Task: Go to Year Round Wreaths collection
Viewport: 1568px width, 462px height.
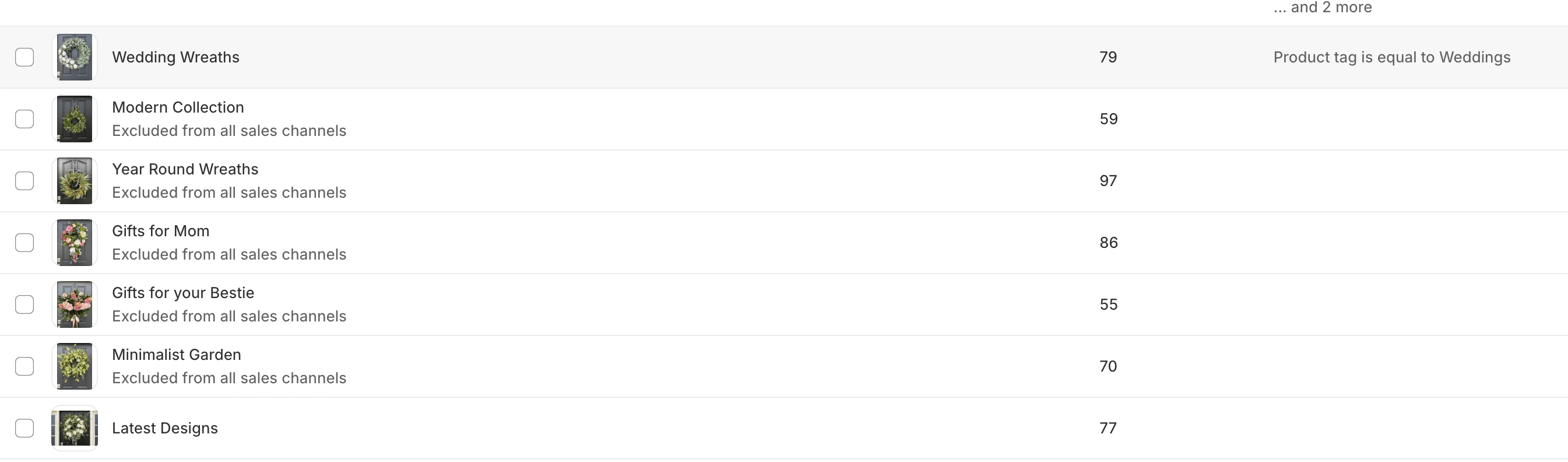Action: (185, 169)
